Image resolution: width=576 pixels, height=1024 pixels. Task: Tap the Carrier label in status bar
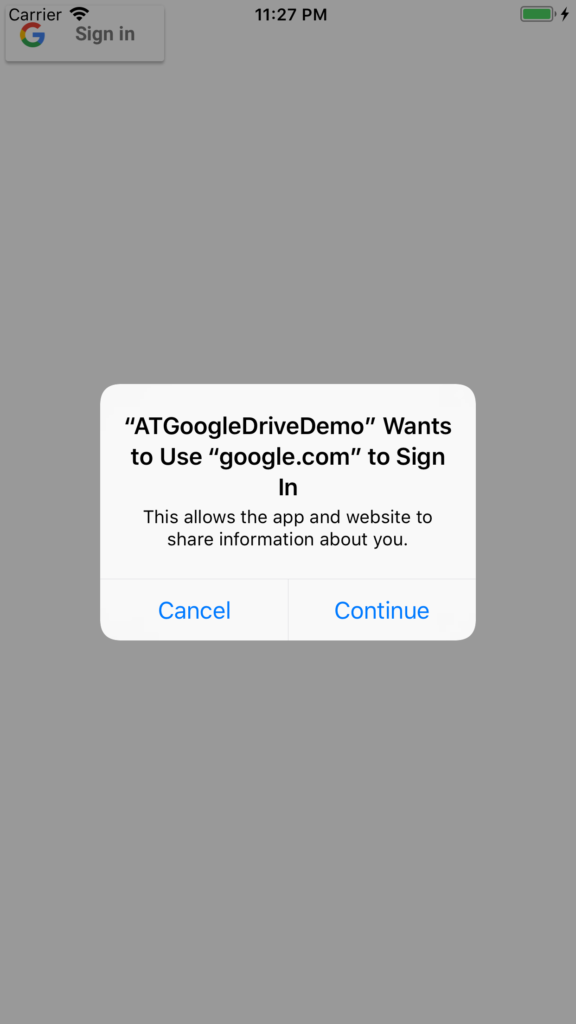pyautogui.click(x=35, y=14)
